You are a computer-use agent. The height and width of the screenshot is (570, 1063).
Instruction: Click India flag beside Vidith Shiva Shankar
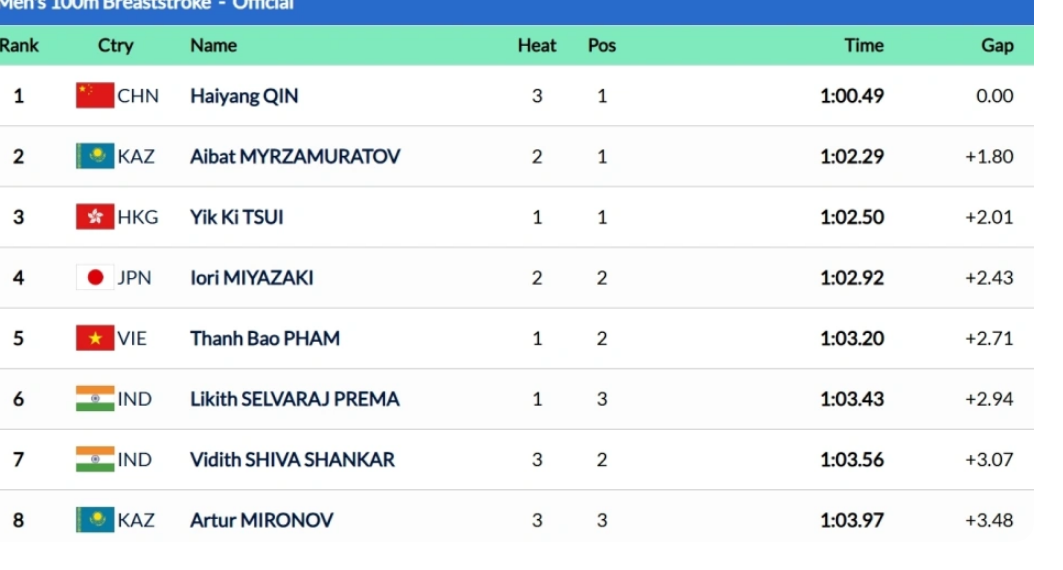(x=95, y=459)
